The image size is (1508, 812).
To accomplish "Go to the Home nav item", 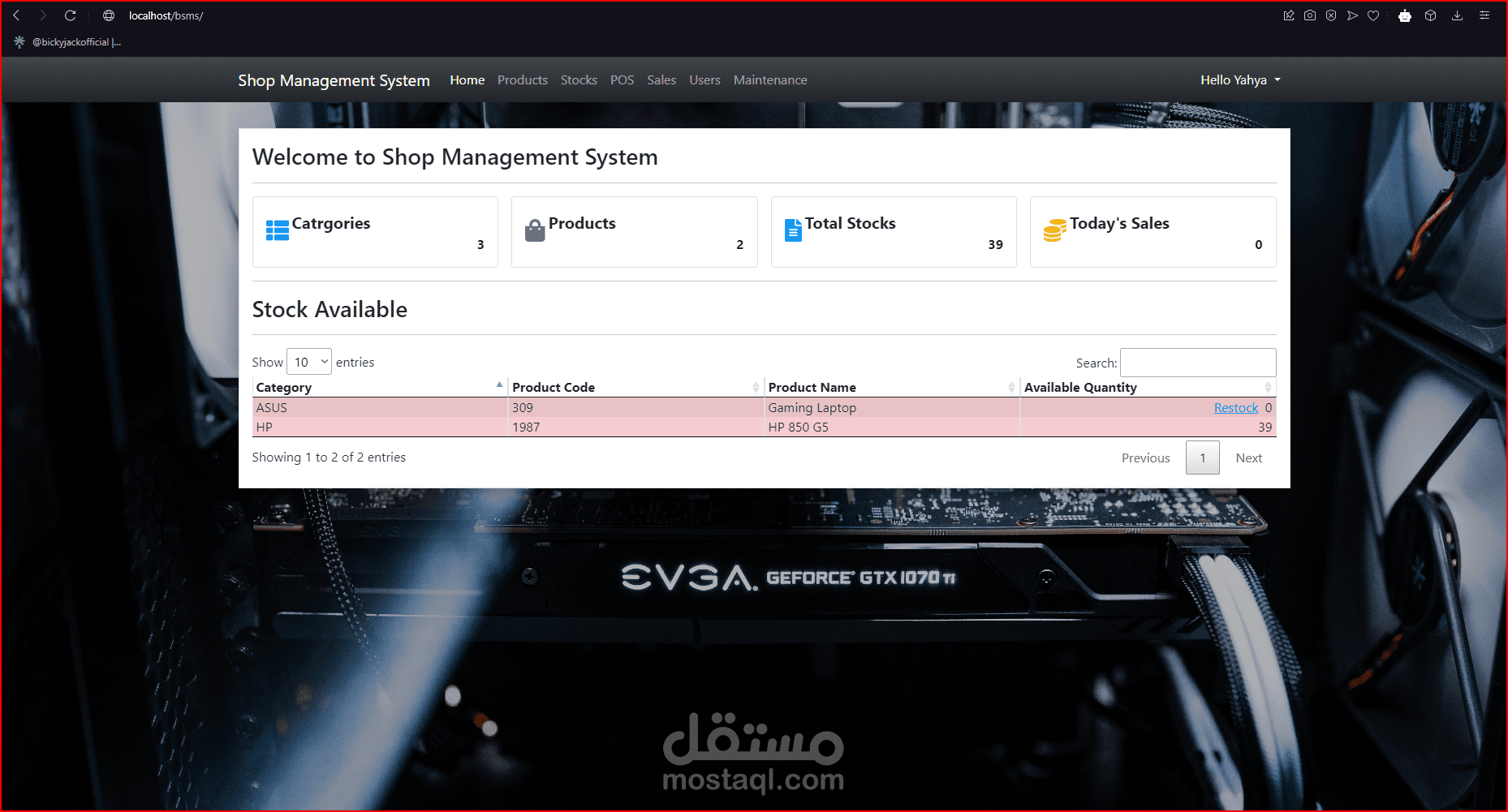I will click(x=467, y=80).
